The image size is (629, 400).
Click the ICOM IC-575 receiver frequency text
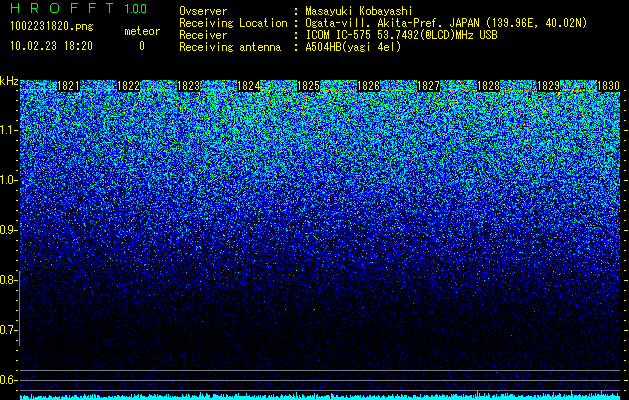click(401, 35)
